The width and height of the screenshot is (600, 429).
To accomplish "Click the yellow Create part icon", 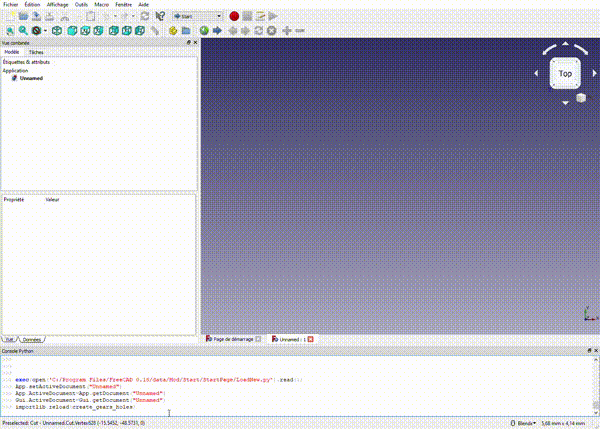I will tap(173, 31).
